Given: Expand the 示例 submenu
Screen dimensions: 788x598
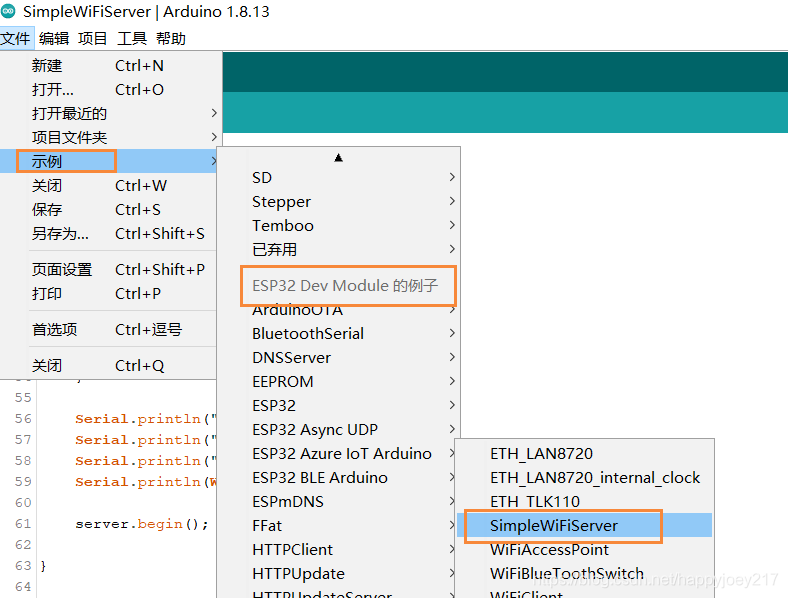Looking at the screenshot, I should point(110,161).
